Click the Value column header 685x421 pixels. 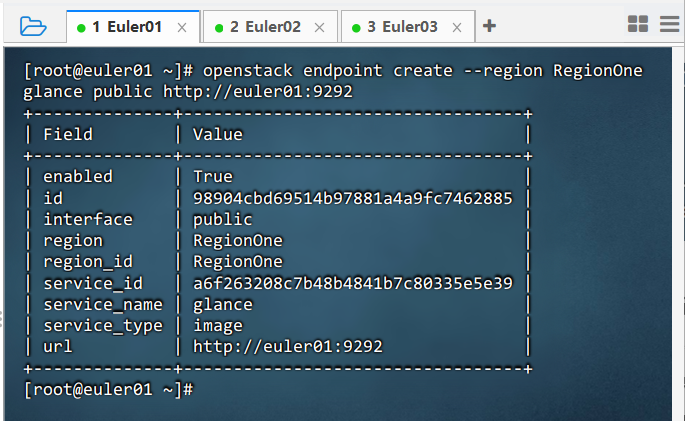tap(218, 135)
